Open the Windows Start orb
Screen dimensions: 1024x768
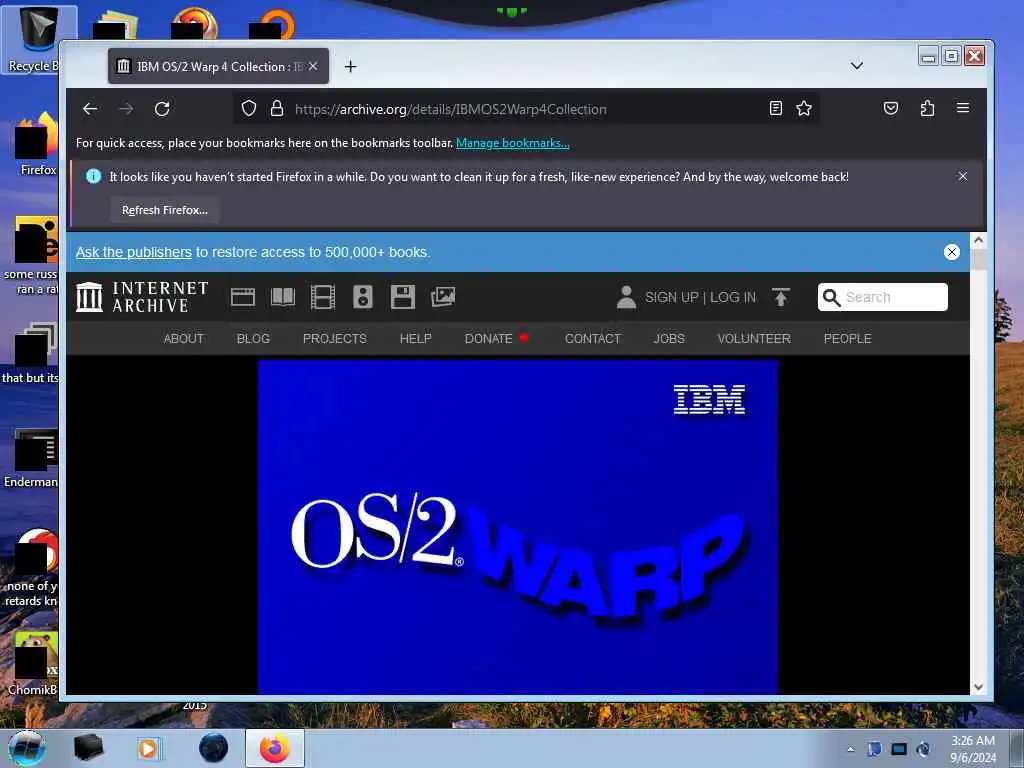[x=27, y=748]
